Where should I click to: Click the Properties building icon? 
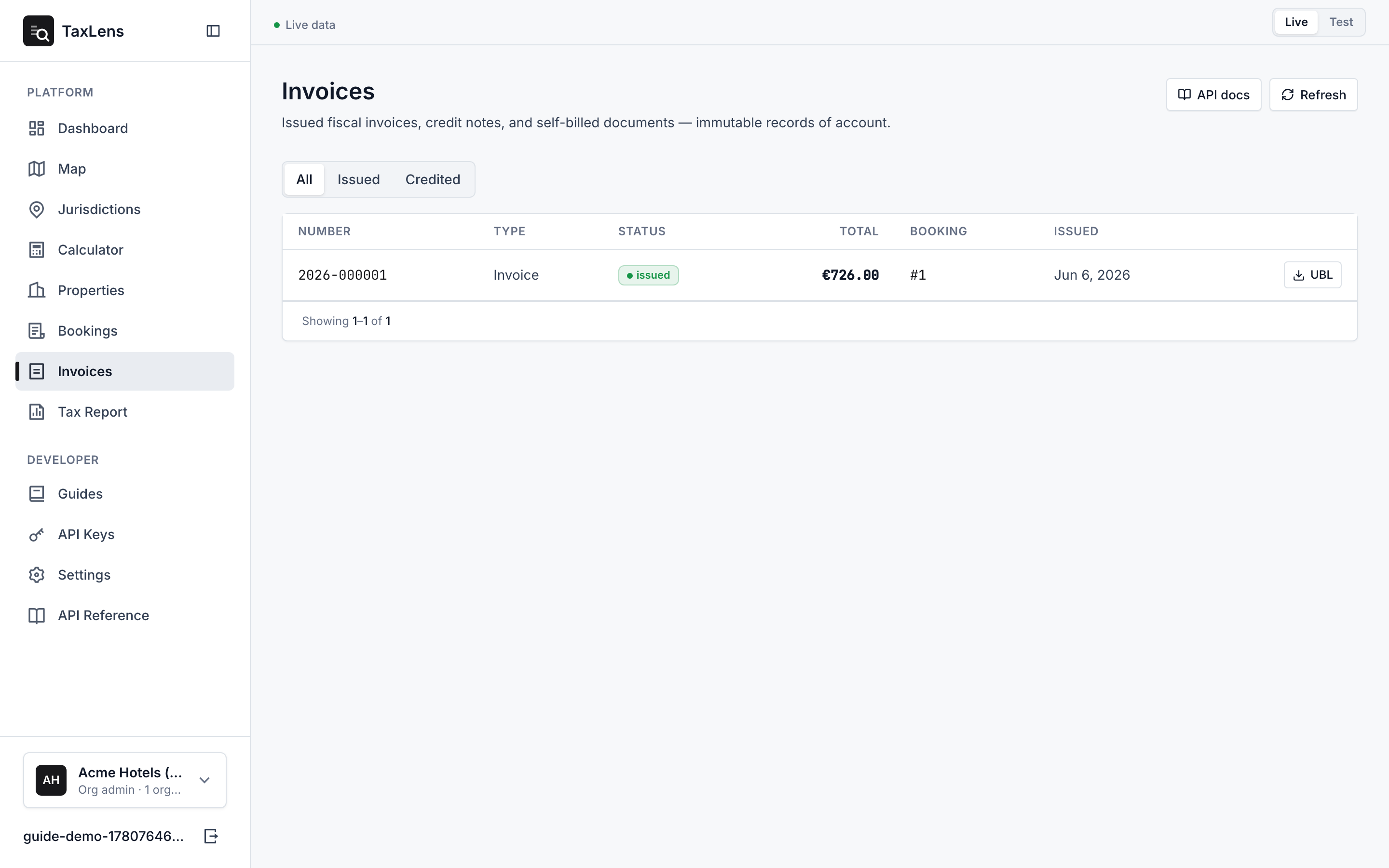click(37, 290)
